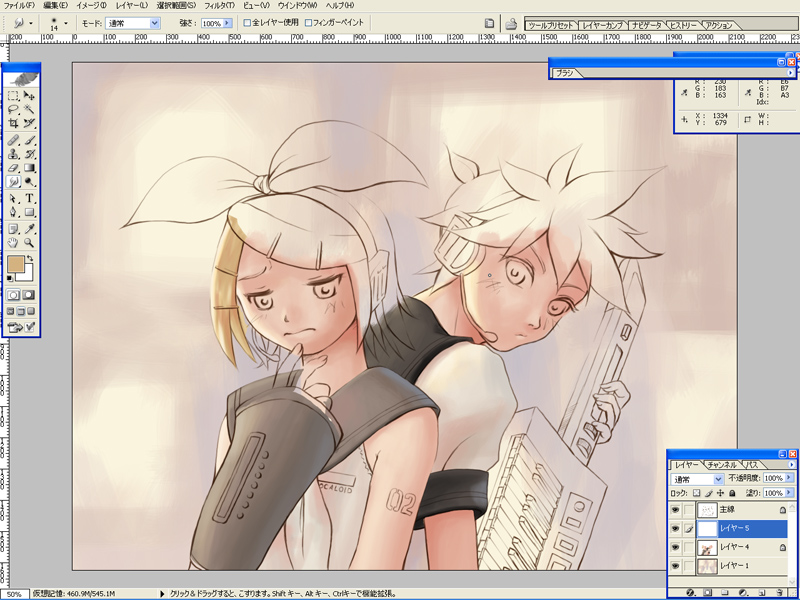Viewport: 800px width, 600px height.
Task: Select the History Brush tool
Action: (x=29, y=154)
